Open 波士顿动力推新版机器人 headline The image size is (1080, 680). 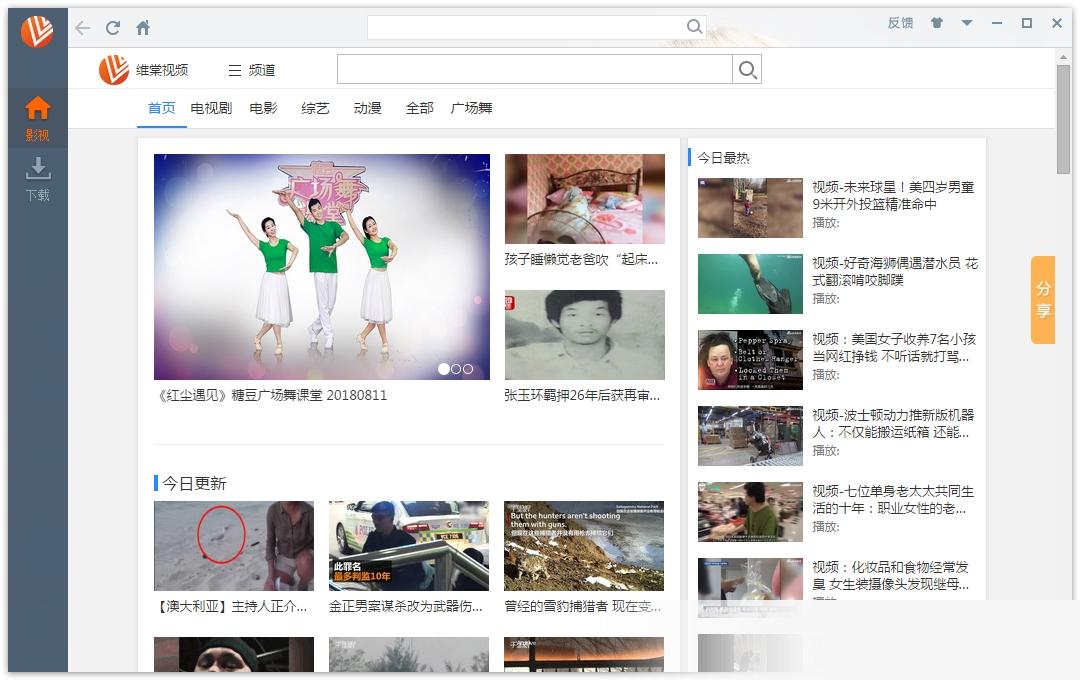[893, 424]
